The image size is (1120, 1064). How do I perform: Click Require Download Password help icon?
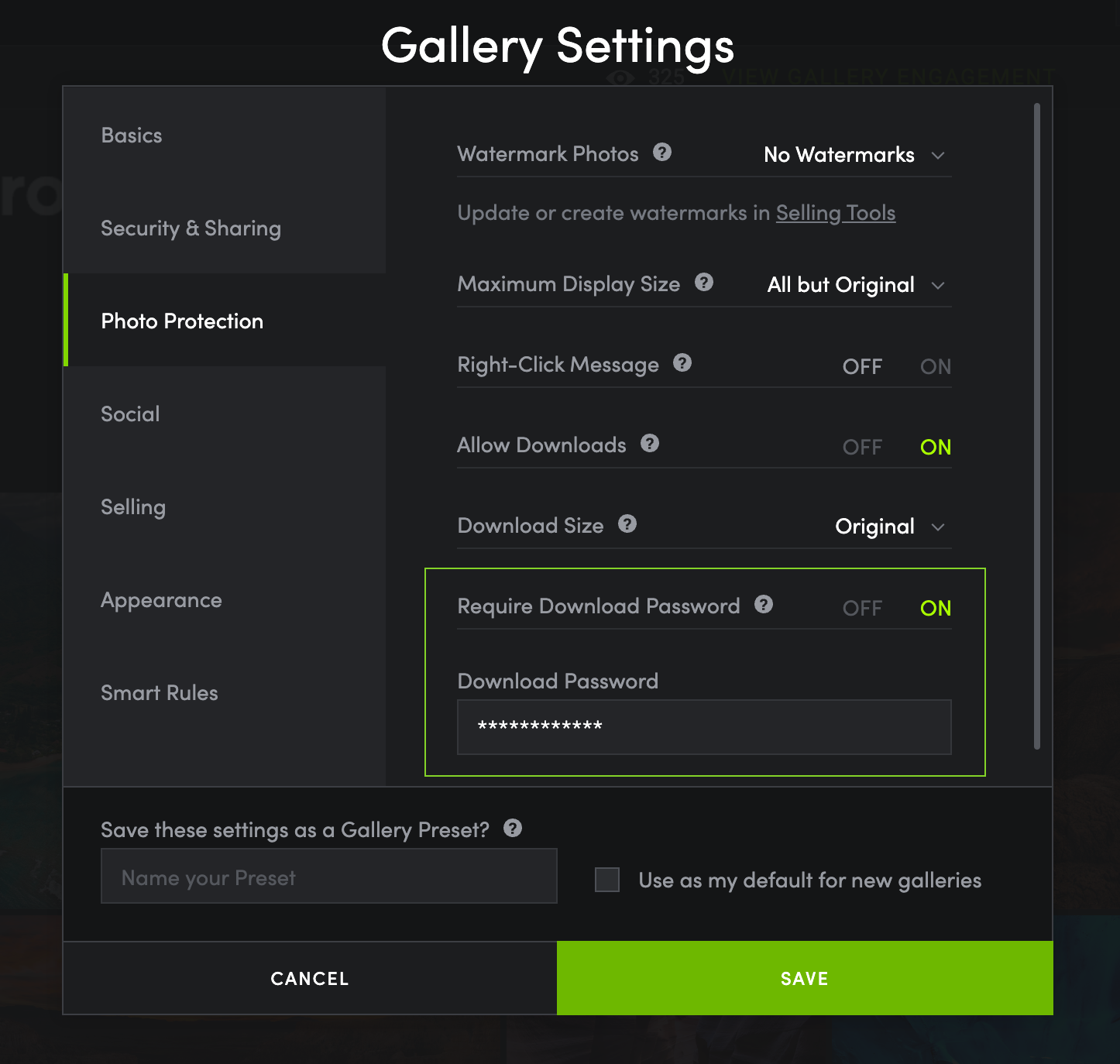(763, 604)
